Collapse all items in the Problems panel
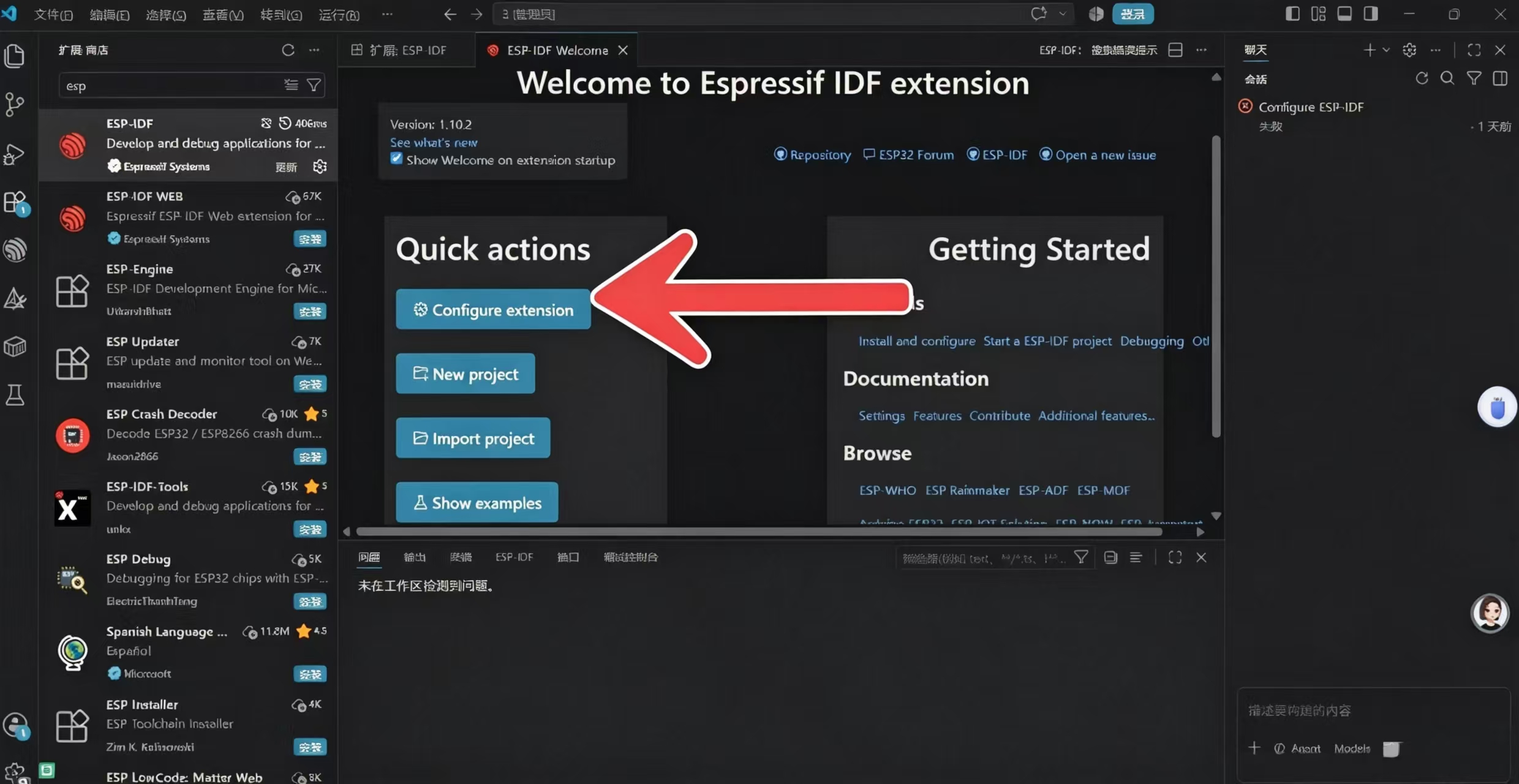The width and height of the screenshot is (1519, 784). click(1110, 557)
